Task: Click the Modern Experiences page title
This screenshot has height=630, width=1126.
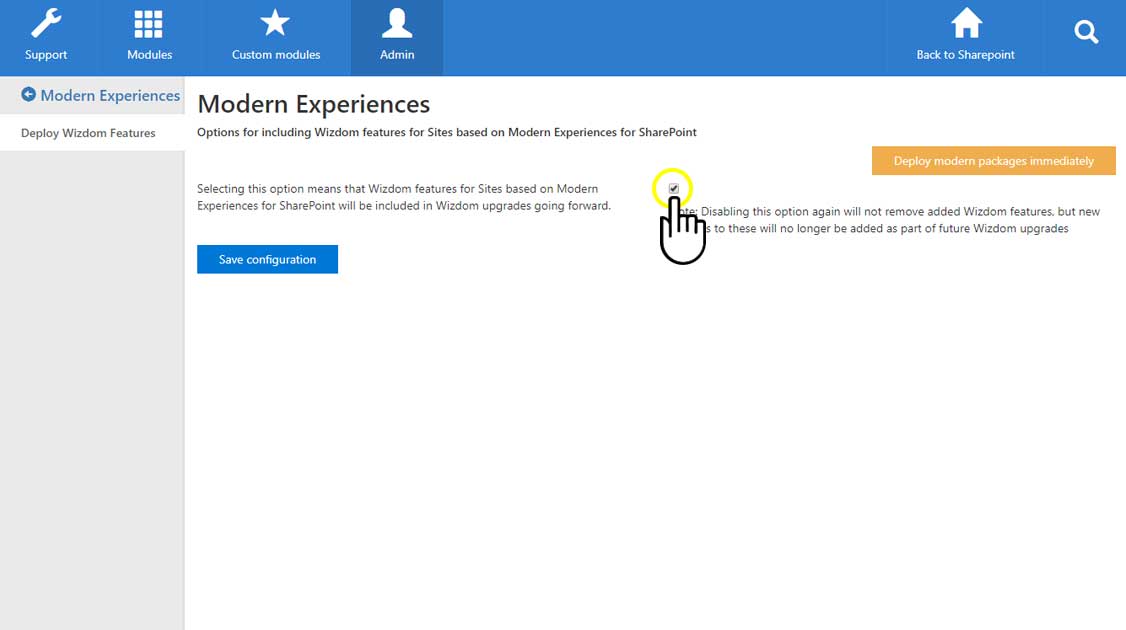Action: pyautogui.click(x=314, y=104)
